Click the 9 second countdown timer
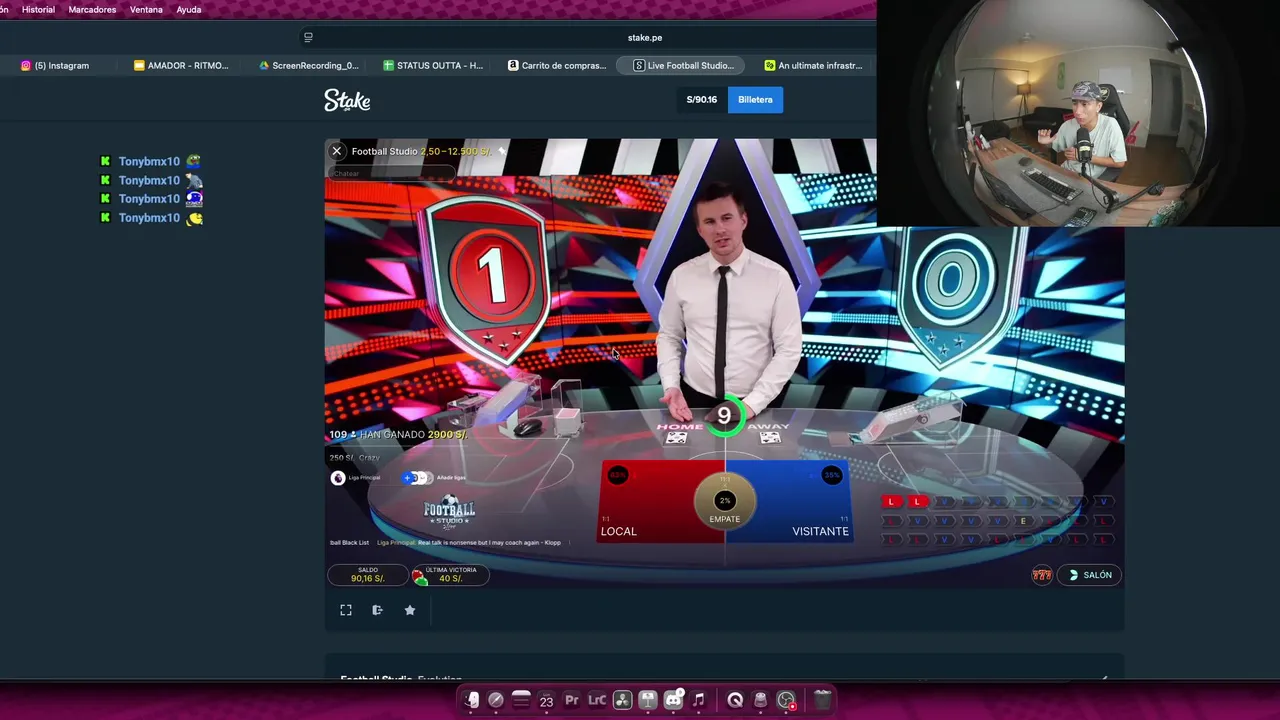1280x720 pixels. (x=724, y=416)
